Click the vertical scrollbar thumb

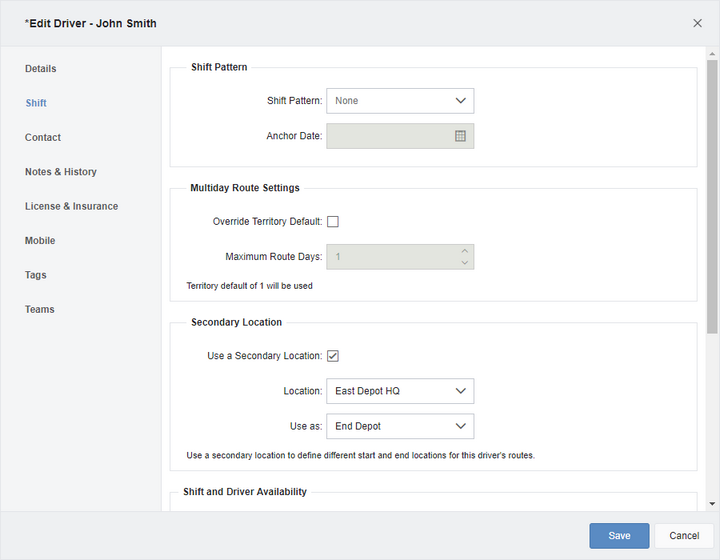tap(712, 196)
